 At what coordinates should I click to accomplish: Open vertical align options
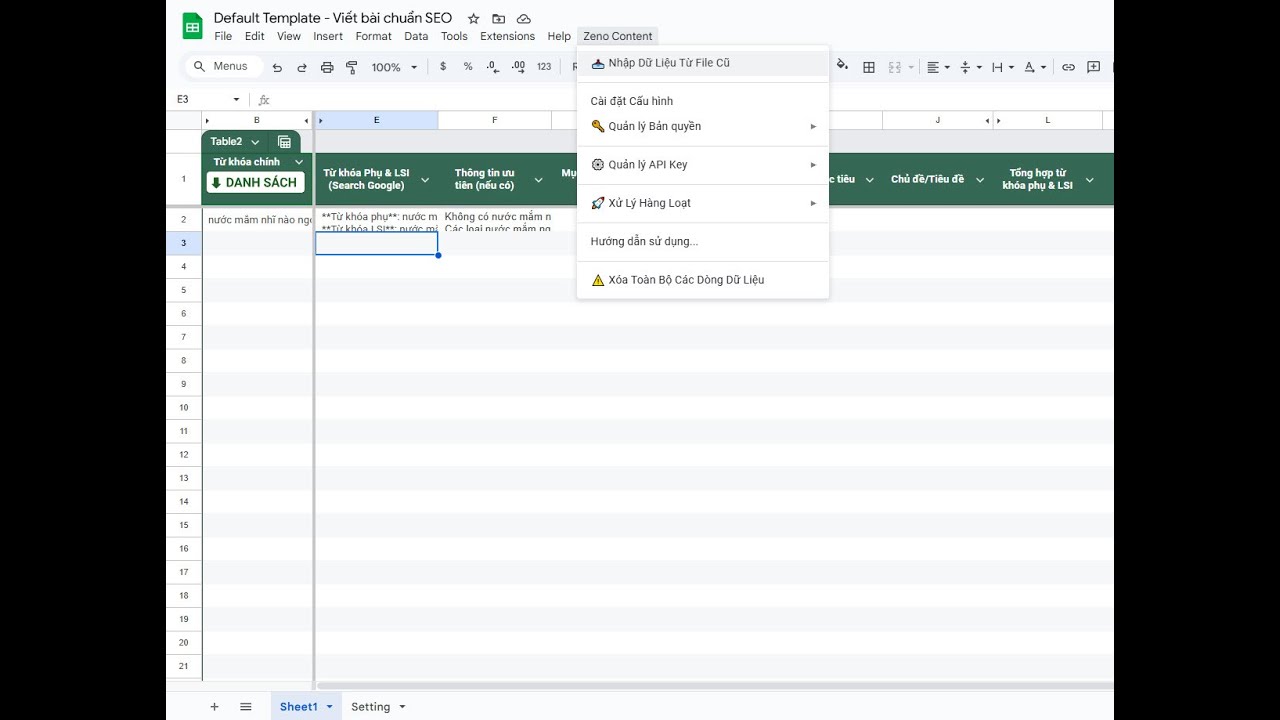(970, 67)
